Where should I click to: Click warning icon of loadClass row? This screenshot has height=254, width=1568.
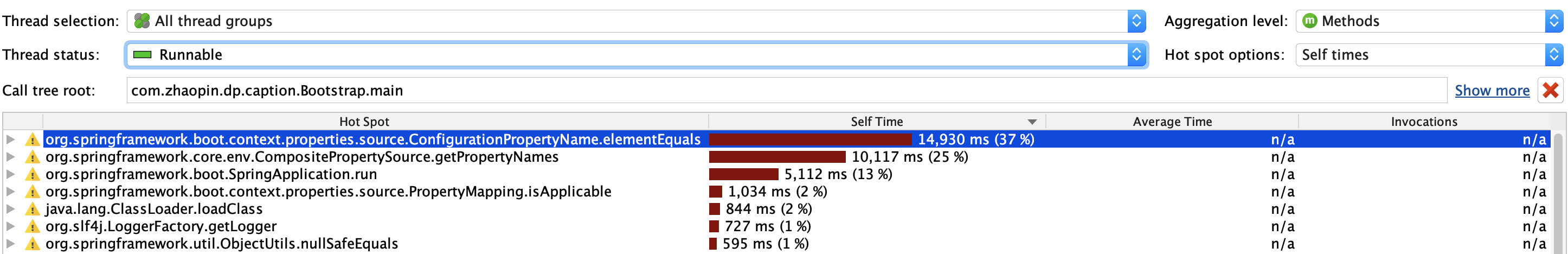pos(33,209)
